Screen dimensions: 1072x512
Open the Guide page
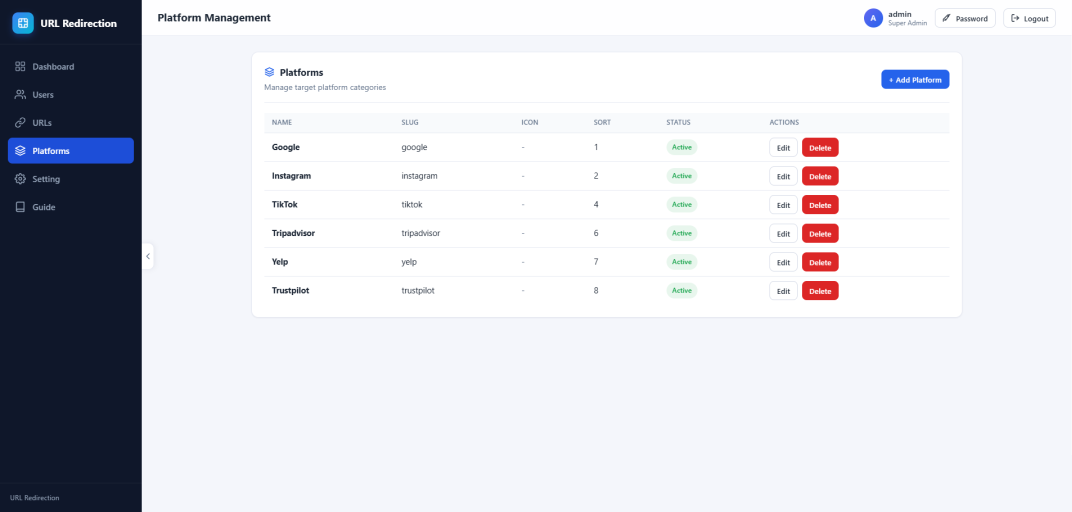(x=71, y=207)
